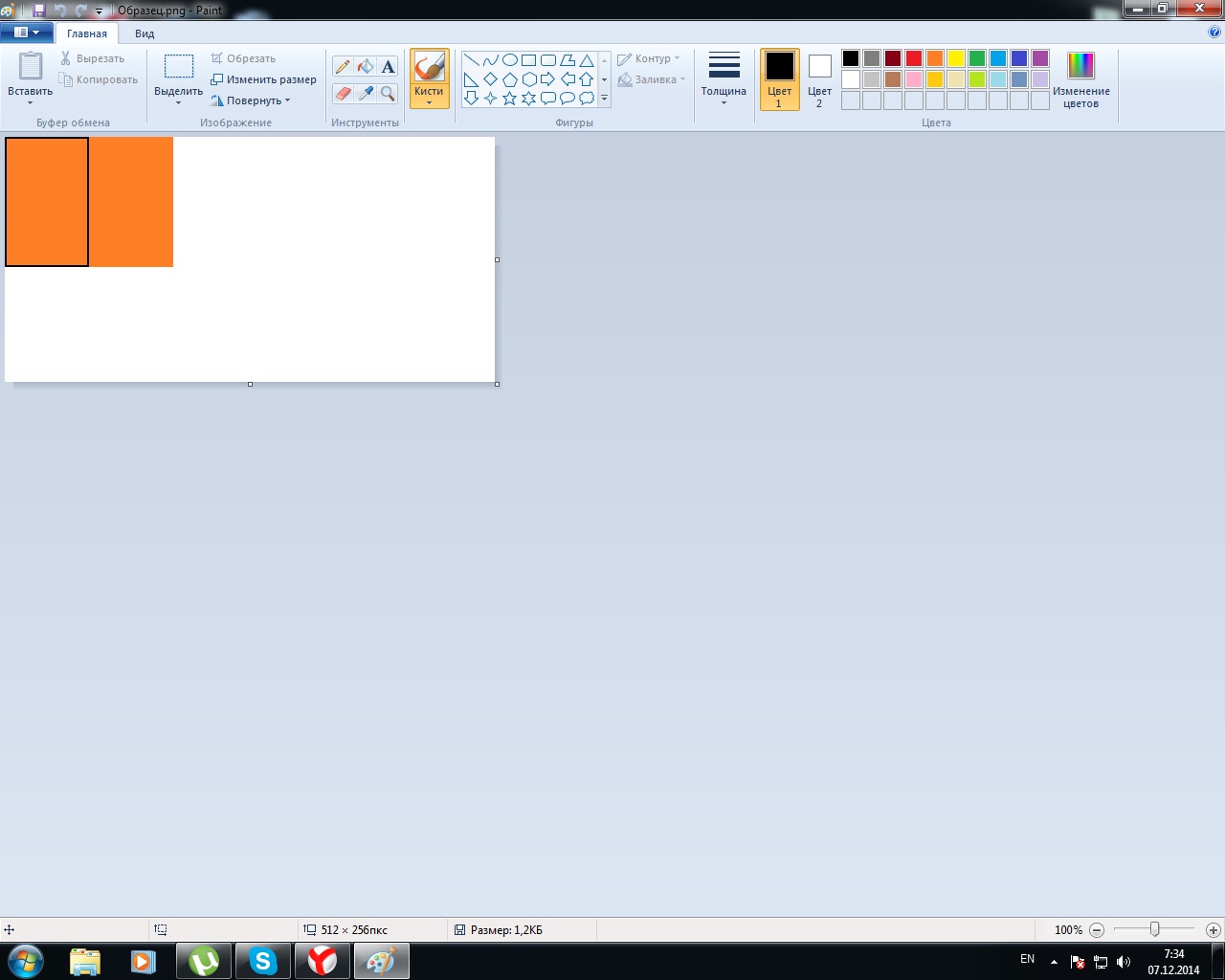Screen dimensions: 1225x980
Task: Pick the red color swatch
Action: point(914,58)
